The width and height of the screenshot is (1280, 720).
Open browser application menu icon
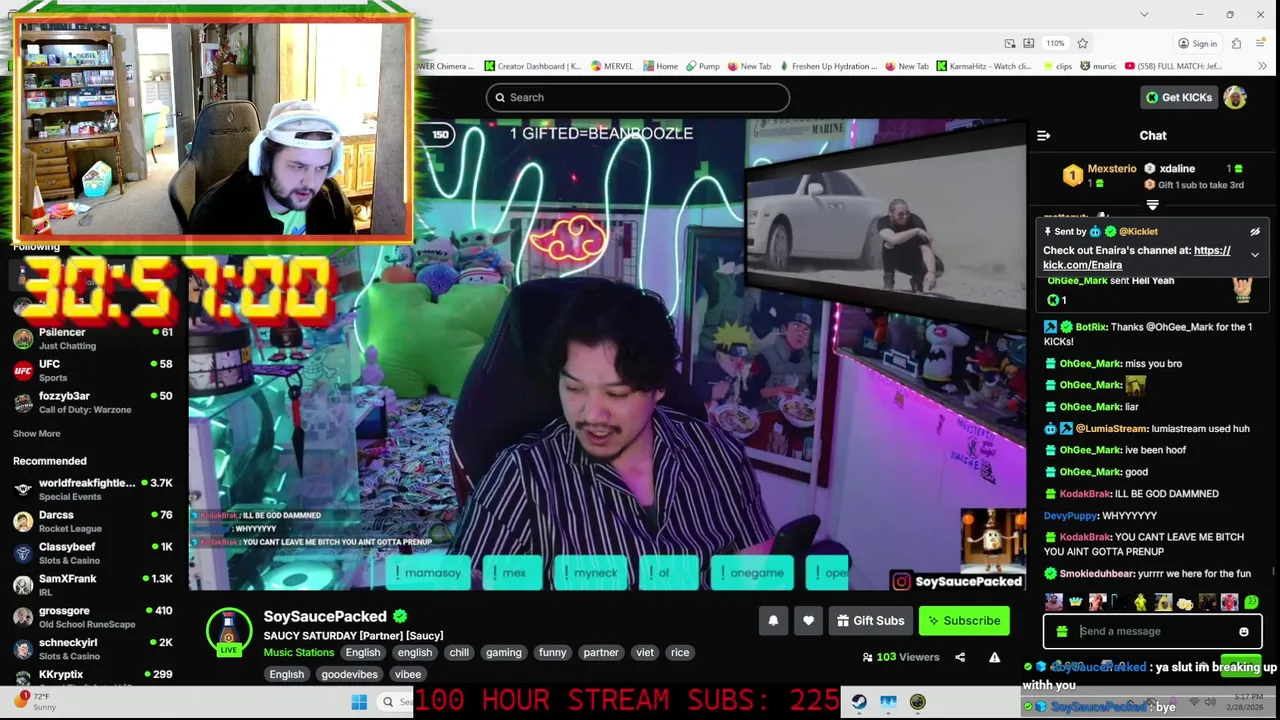pos(1263,43)
